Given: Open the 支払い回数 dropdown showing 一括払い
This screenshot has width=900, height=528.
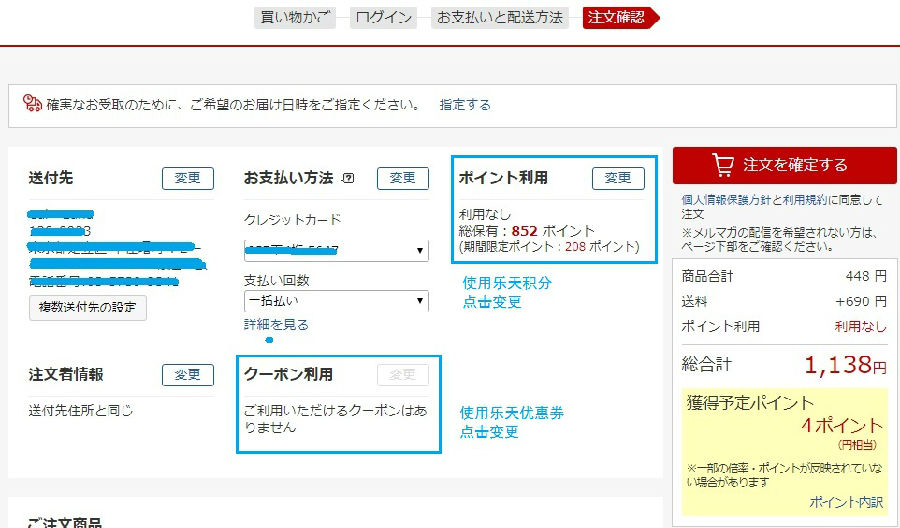Looking at the screenshot, I should [336, 300].
